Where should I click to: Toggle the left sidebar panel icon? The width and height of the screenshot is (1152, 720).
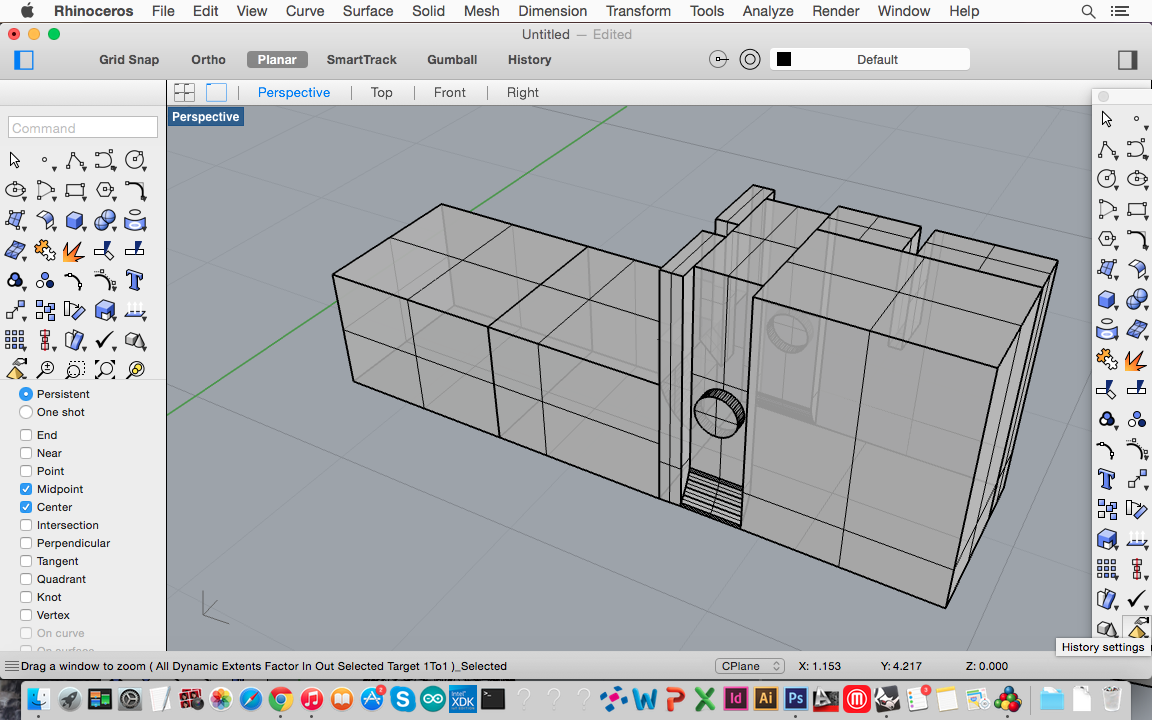pos(24,60)
